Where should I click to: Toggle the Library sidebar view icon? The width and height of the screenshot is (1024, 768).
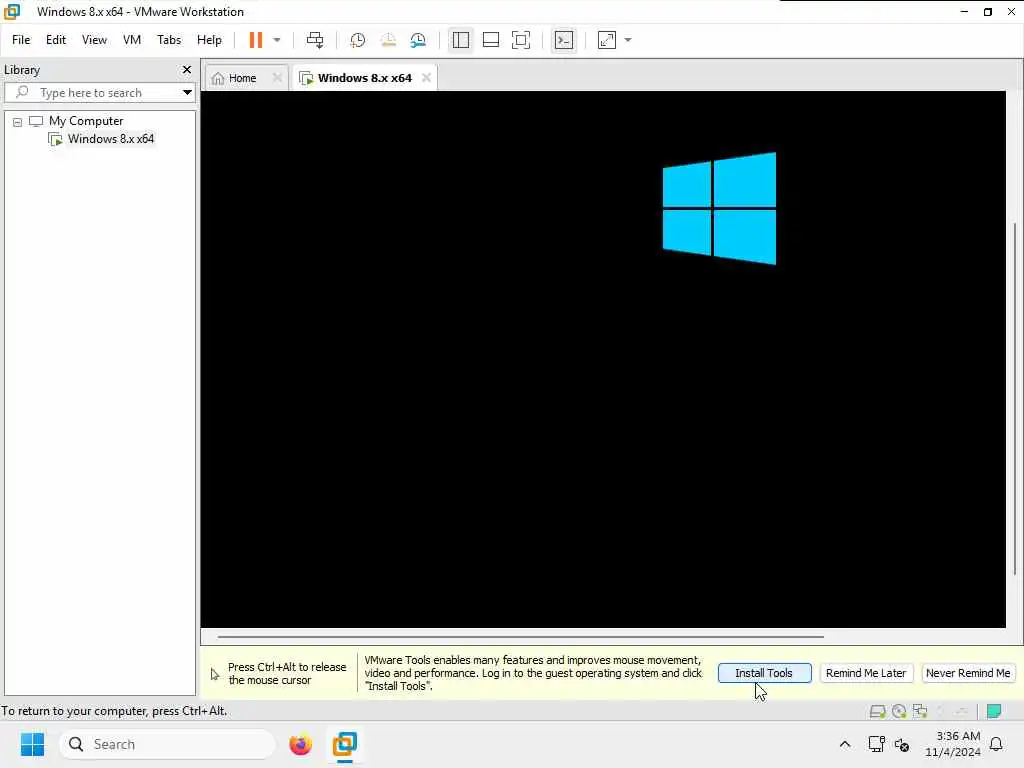pos(460,40)
